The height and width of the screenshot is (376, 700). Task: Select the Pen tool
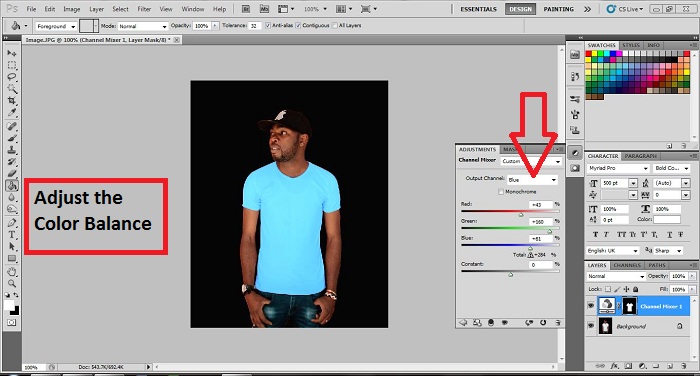pyautogui.click(x=12, y=222)
